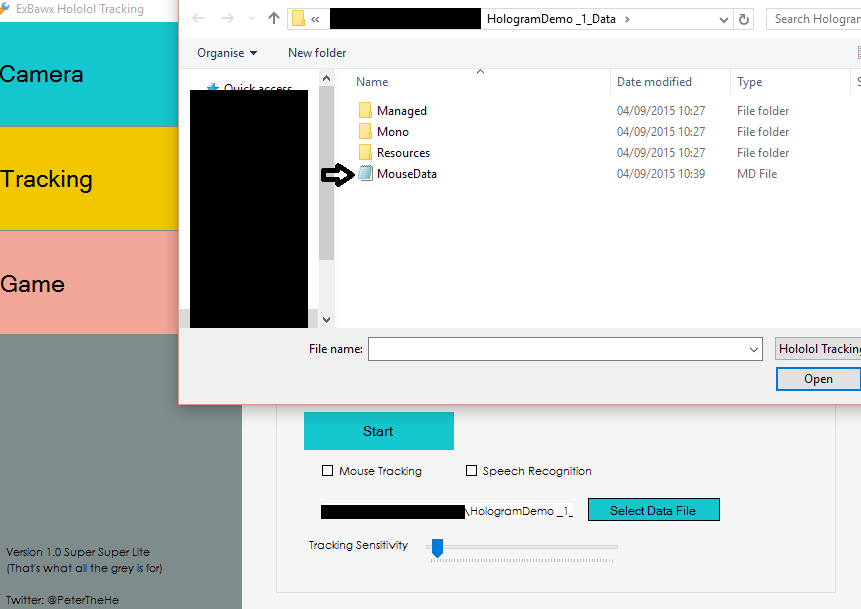Select the Mono folder icon

click(365, 131)
